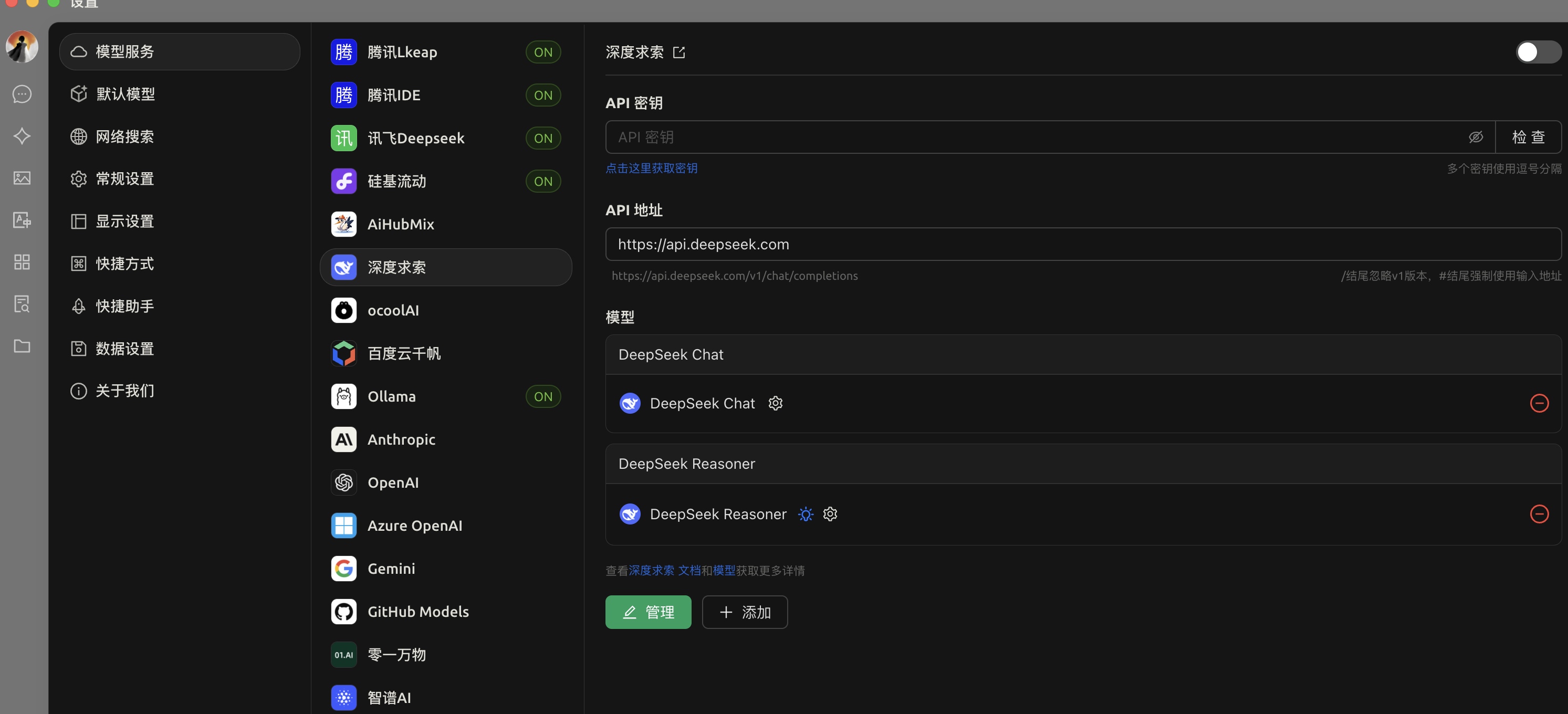
Task: Click the ocoolAI provider logo
Action: point(344,310)
